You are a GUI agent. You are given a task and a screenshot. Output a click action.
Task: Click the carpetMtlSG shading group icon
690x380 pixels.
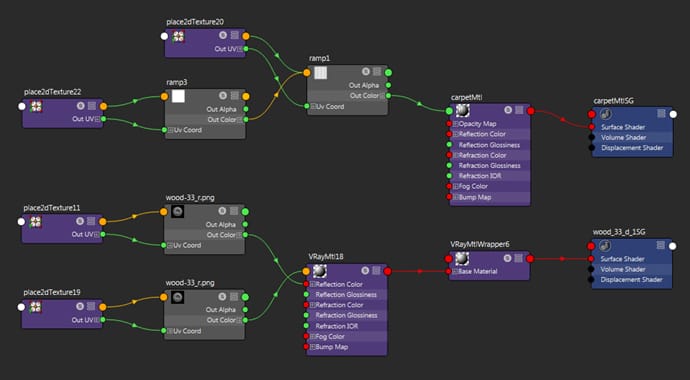click(x=605, y=114)
